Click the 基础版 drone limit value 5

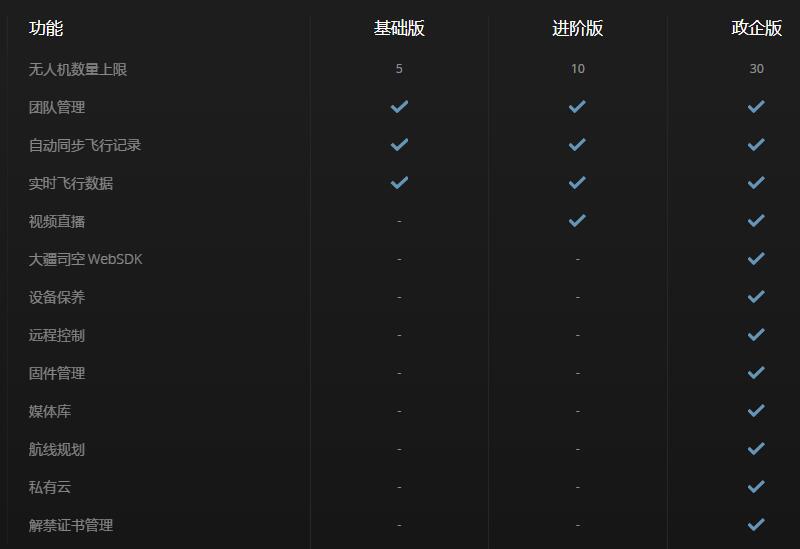click(399, 69)
